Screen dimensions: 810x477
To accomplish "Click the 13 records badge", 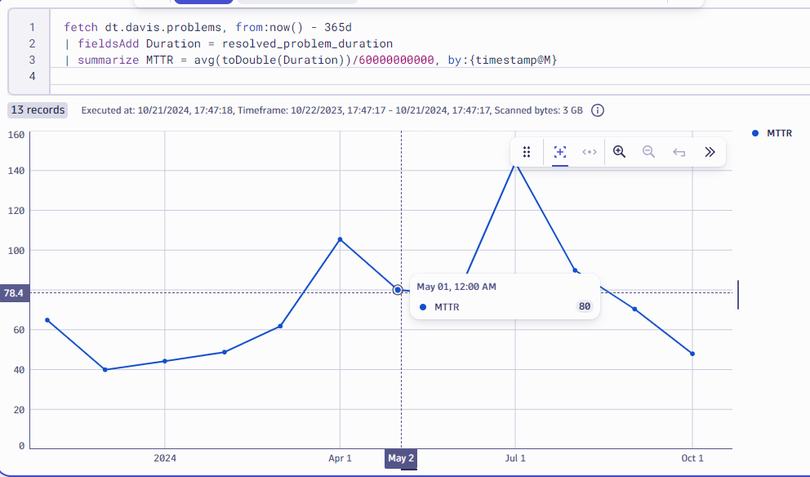I will [x=37, y=110].
